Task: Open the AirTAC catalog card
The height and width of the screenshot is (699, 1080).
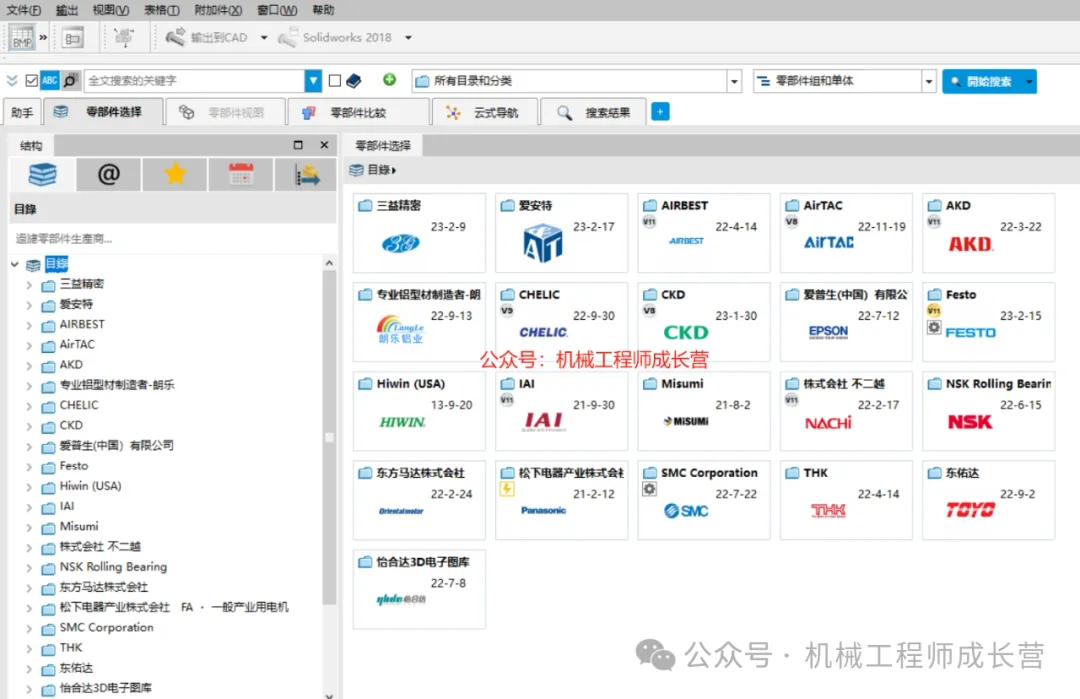Action: (x=846, y=233)
